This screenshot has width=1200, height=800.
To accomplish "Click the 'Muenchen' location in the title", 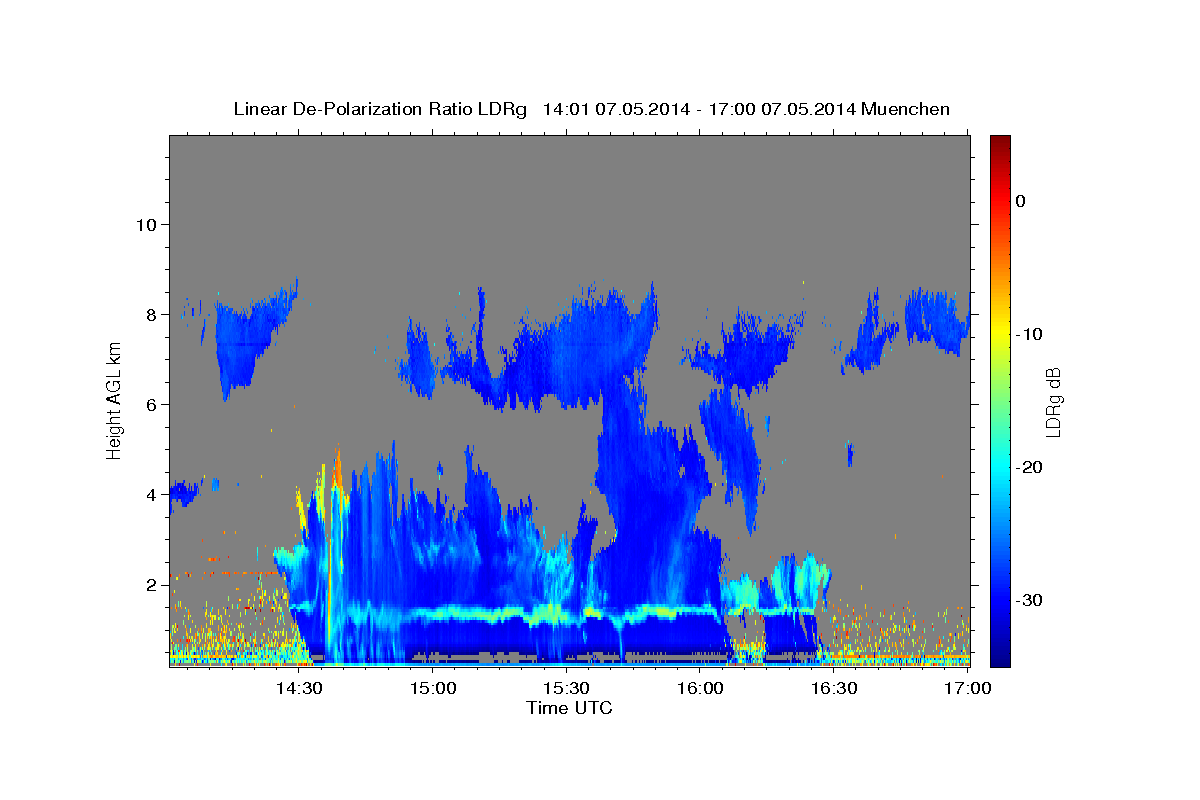I will 905,109.
